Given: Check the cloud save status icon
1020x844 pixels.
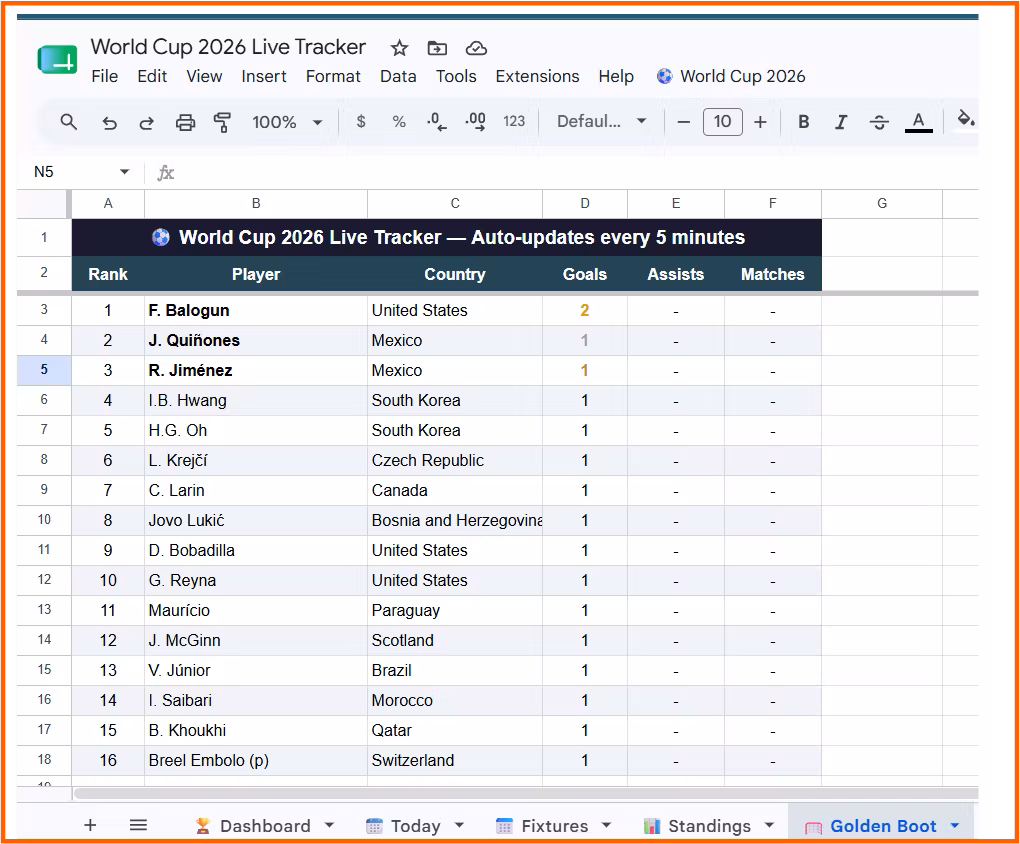Looking at the screenshot, I should [x=476, y=48].
